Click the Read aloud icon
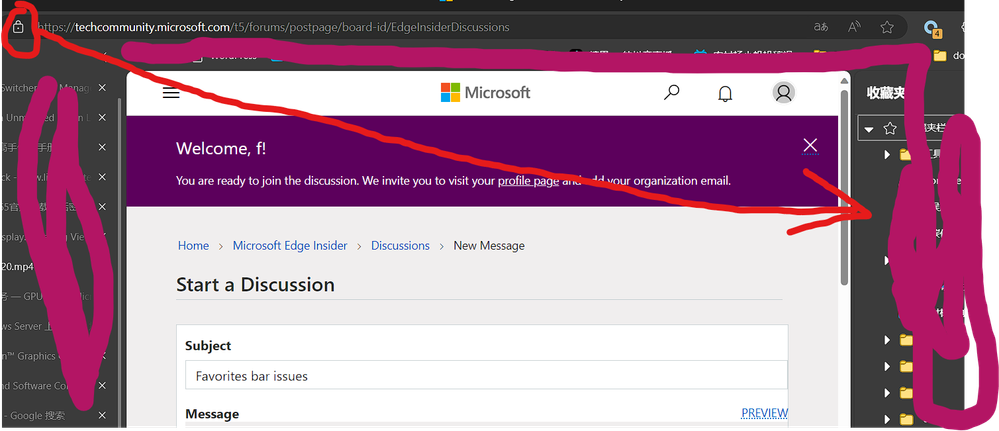 [854, 27]
